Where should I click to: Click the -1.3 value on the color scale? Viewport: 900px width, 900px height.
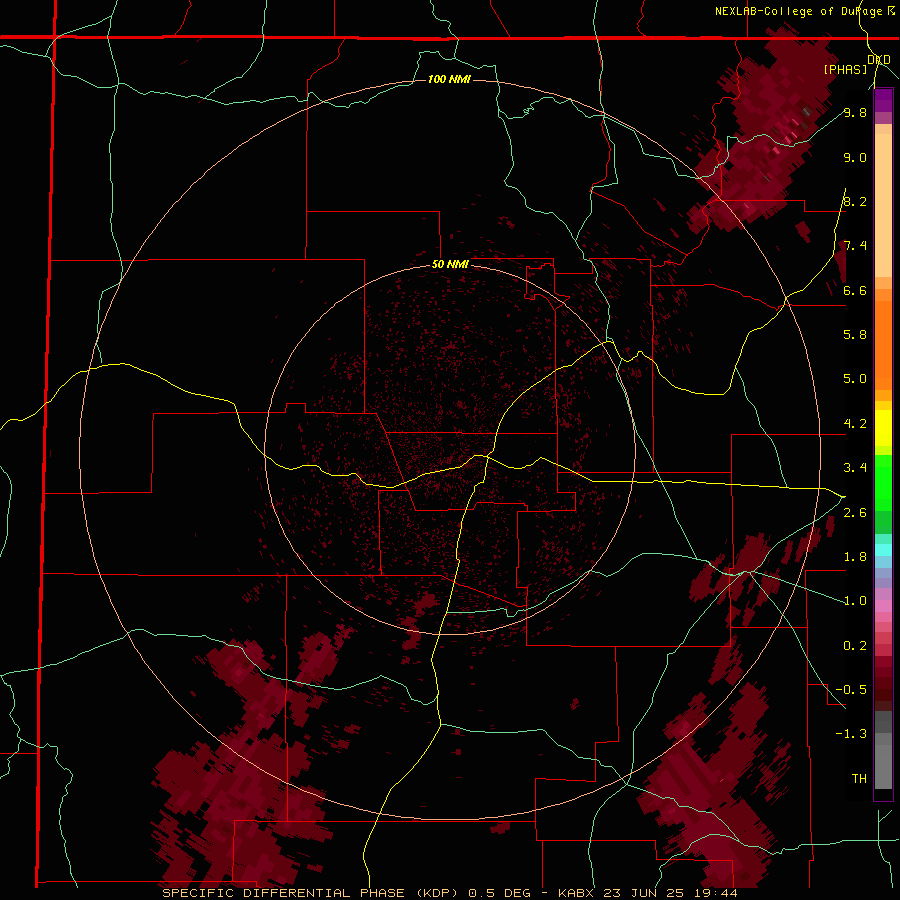tap(851, 734)
